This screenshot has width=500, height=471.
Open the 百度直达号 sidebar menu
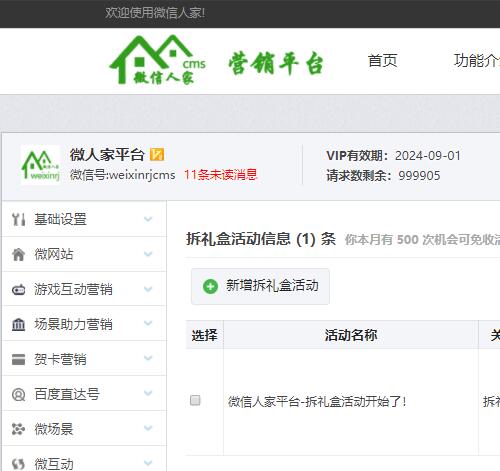click(84, 394)
